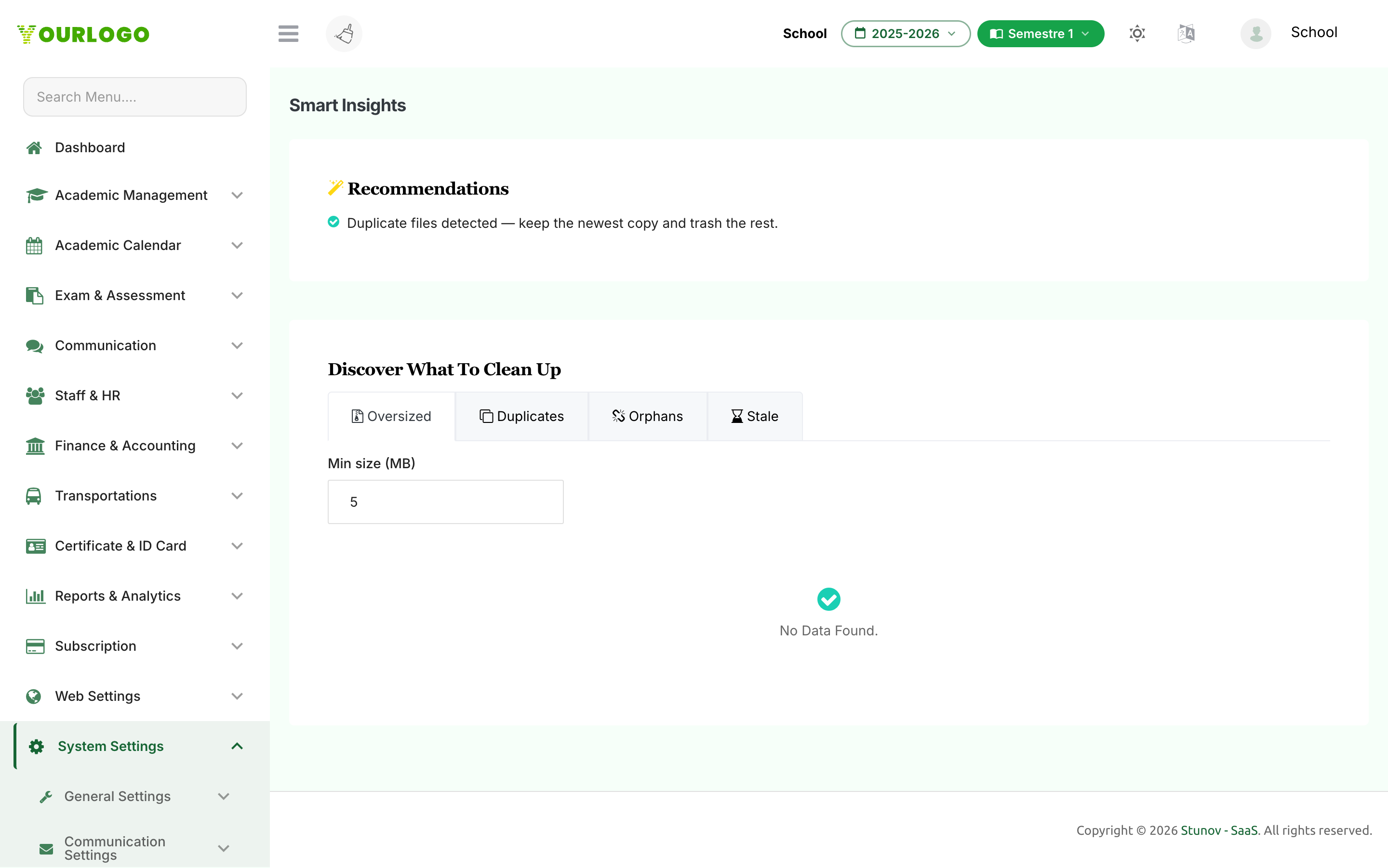
Task: Expand Communication Settings chevron
Action: (224, 848)
